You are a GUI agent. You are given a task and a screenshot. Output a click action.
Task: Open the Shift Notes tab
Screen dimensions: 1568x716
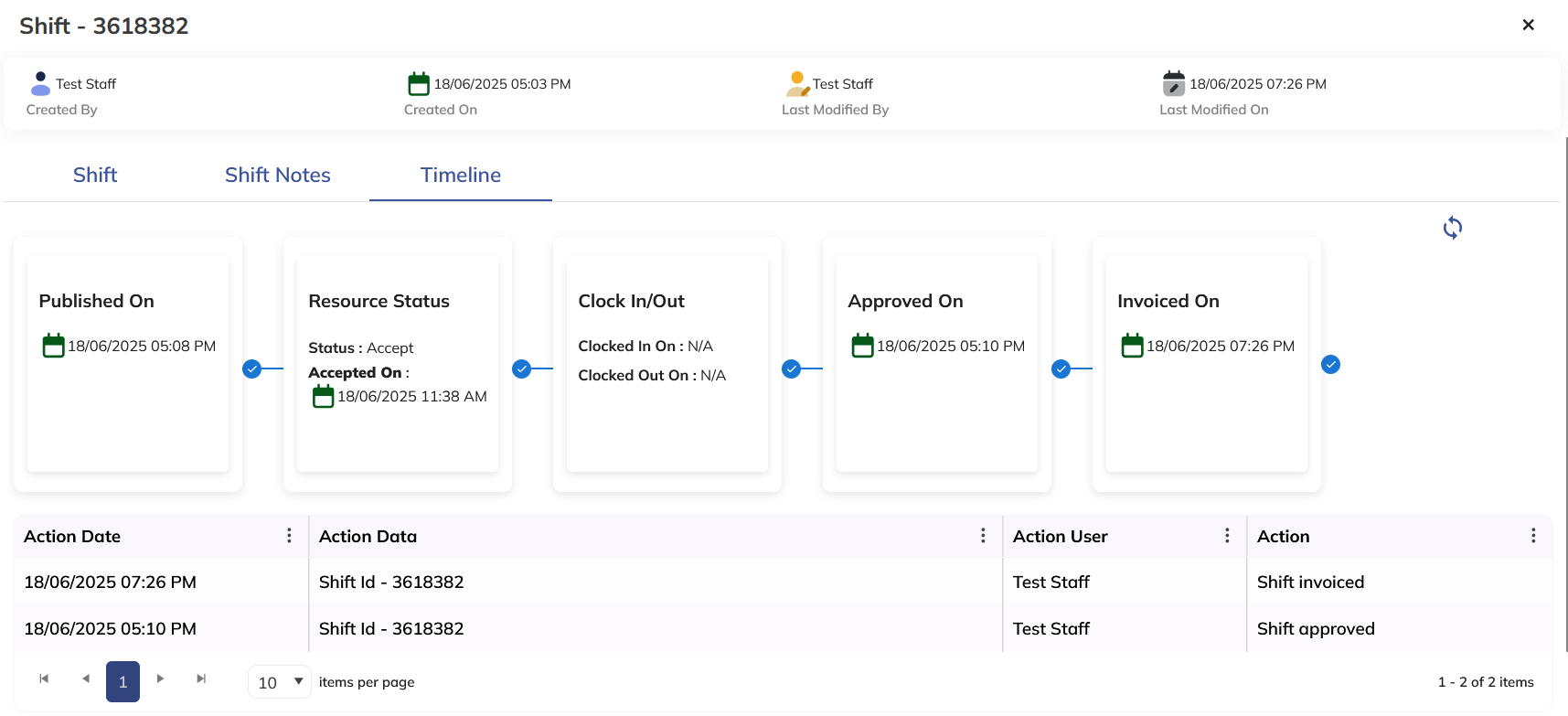[x=278, y=175]
